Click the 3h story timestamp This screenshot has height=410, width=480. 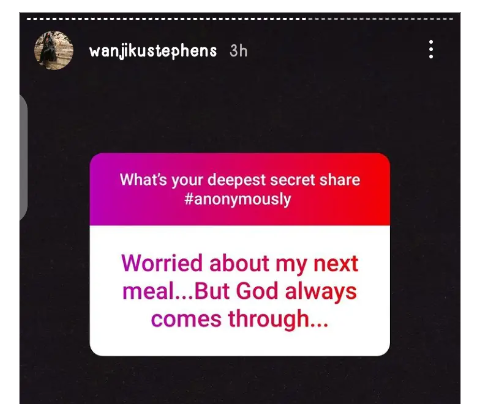(238, 51)
